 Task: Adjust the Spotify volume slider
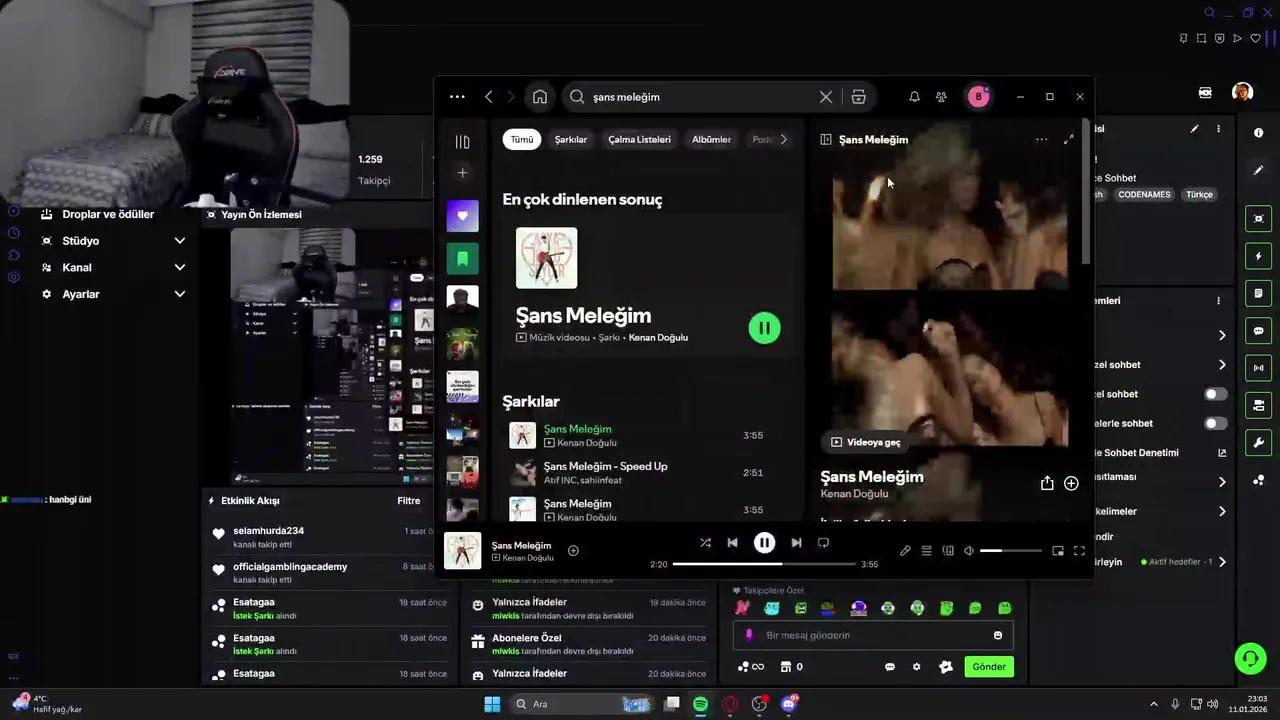point(1010,551)
